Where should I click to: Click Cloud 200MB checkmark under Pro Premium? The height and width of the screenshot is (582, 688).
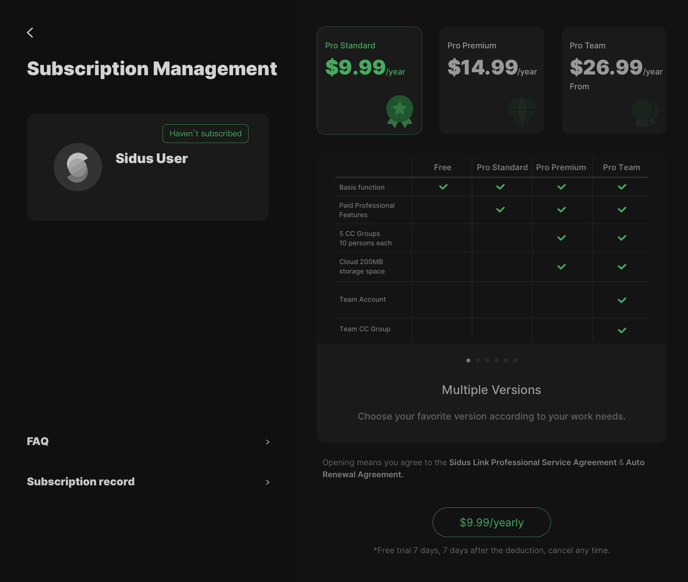561,266
